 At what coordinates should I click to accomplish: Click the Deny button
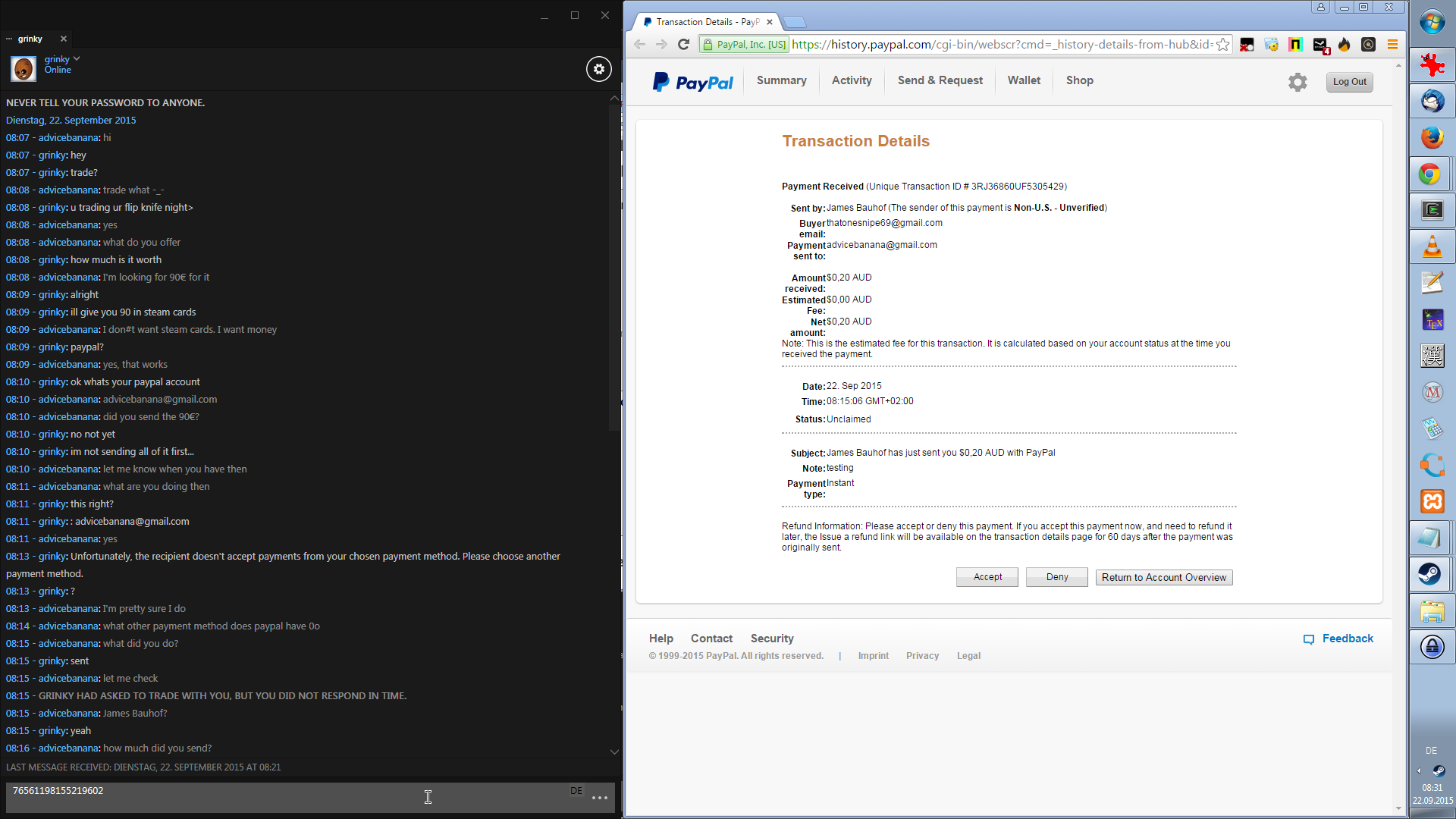pos(1056,577)
